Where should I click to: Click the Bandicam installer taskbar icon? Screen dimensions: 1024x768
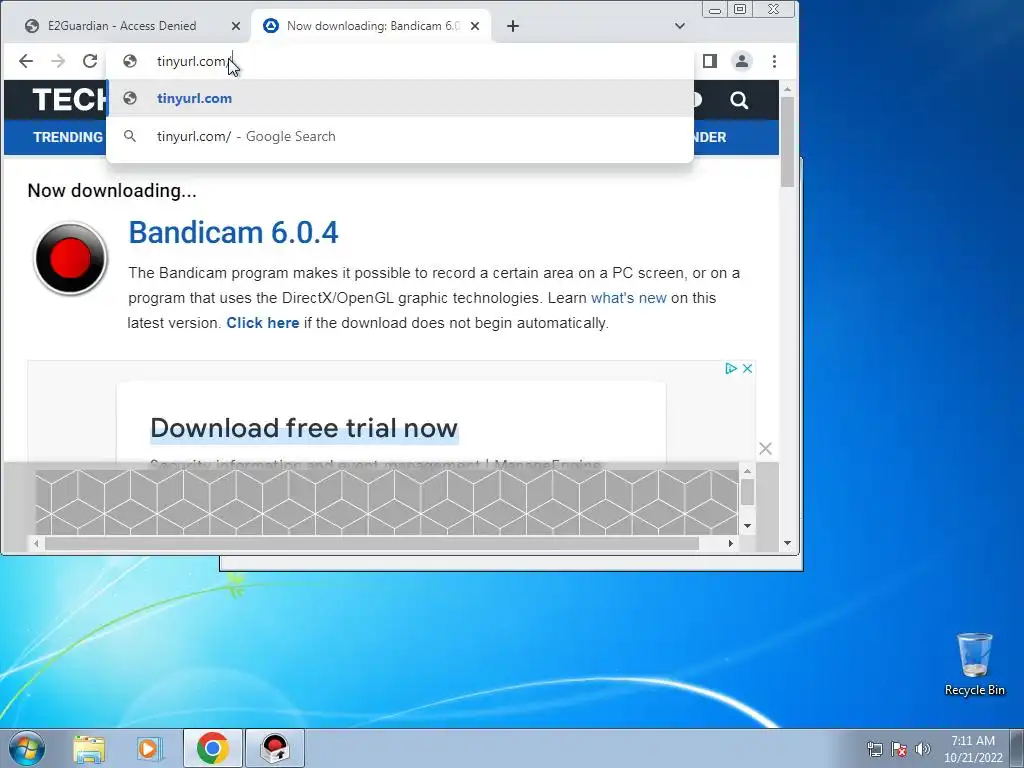275,748
